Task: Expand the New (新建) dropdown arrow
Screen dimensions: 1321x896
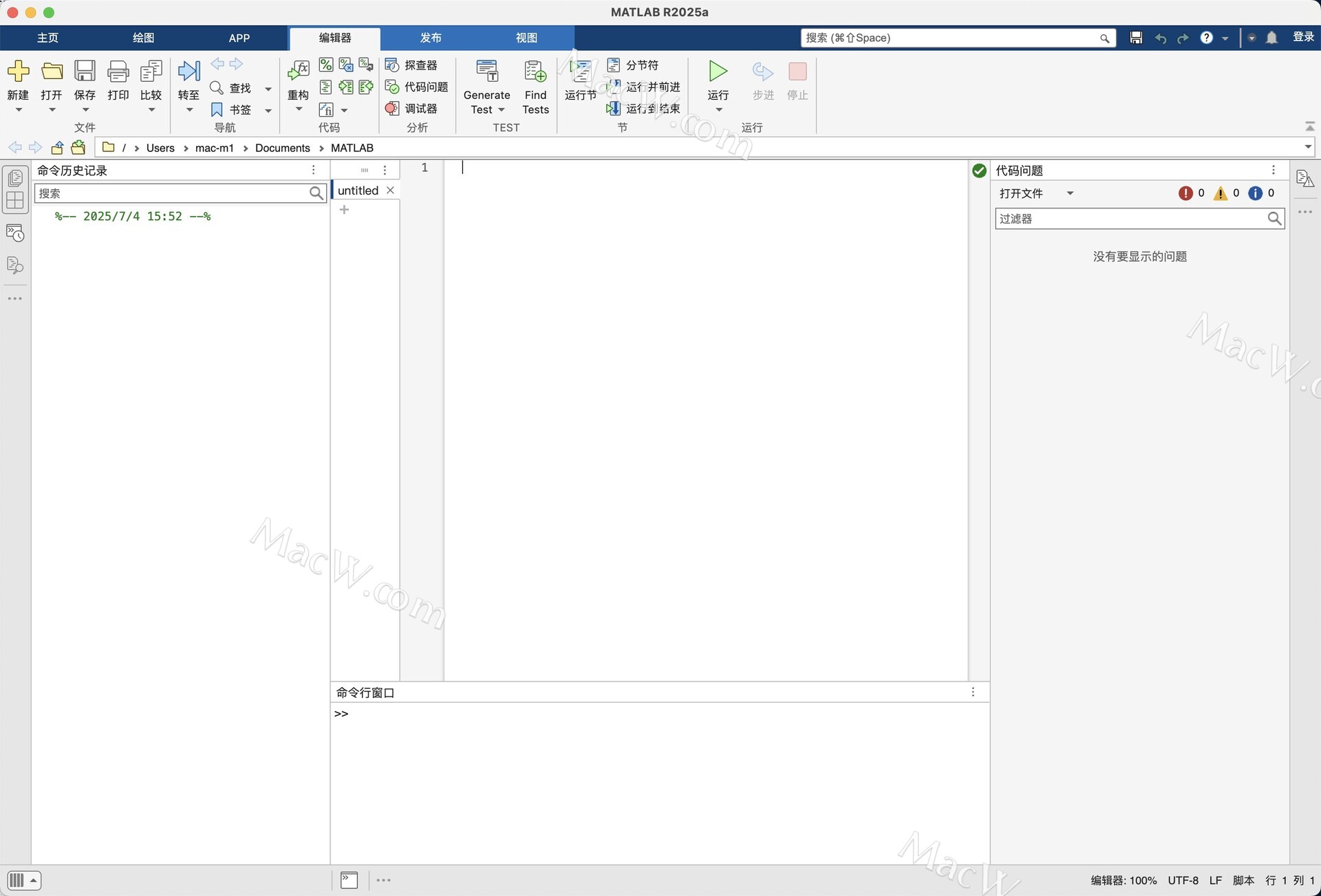Action: (19, 110)
